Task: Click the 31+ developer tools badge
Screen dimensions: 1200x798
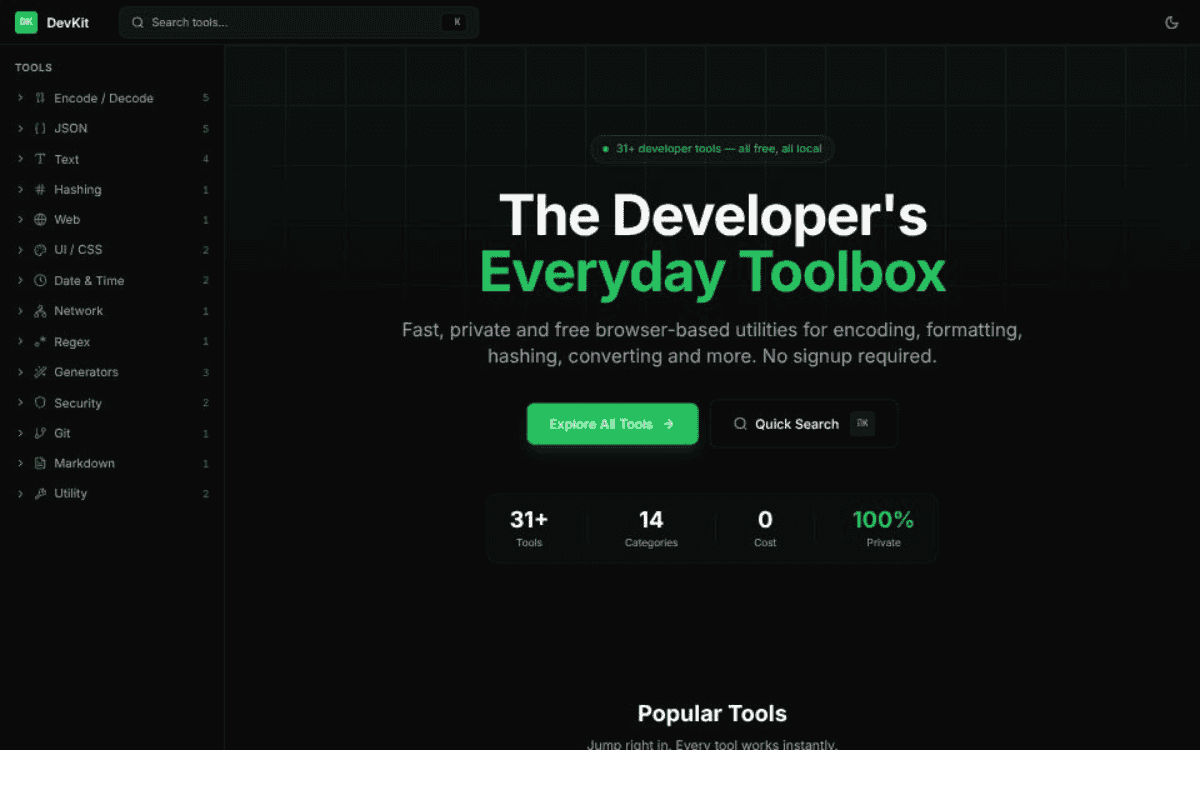Action: pos(712,149)
